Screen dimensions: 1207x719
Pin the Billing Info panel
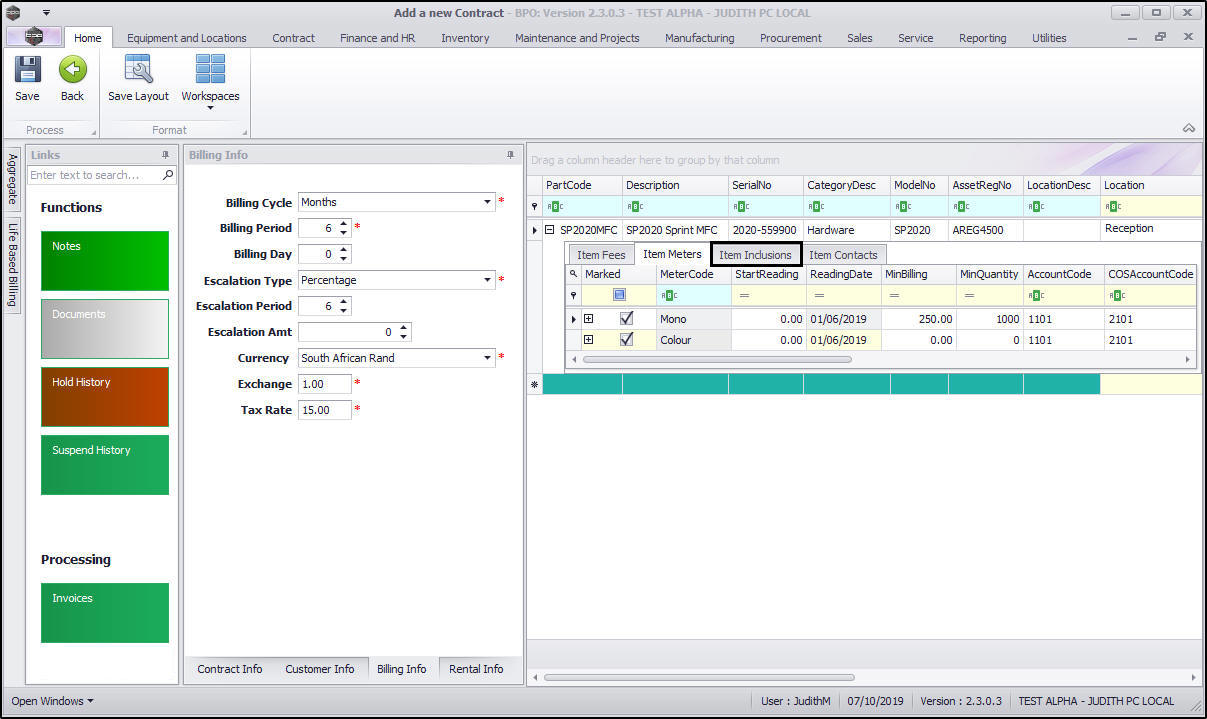[x=510, y=155]
